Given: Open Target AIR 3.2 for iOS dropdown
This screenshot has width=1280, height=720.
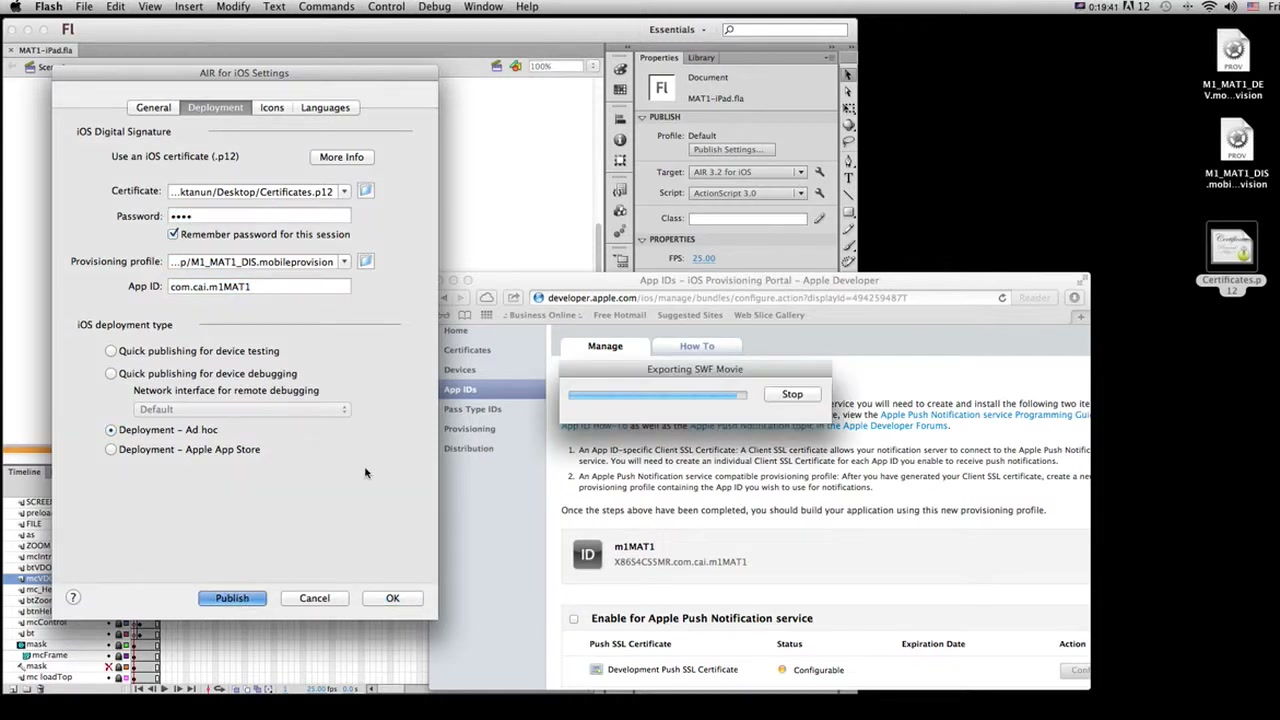Looking at the screenshot, I should coord(747,172).
